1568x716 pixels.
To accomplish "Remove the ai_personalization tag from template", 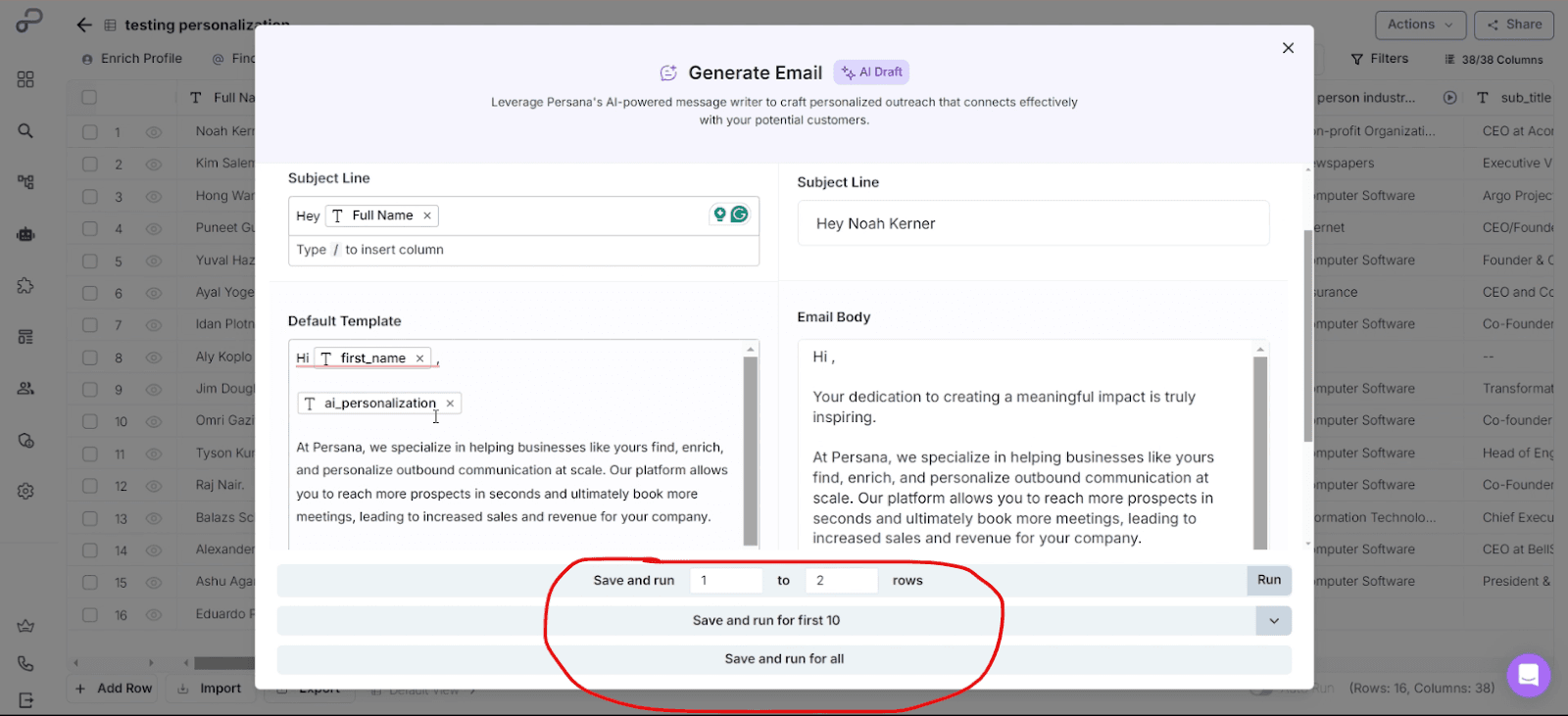I will click(450, 404).
